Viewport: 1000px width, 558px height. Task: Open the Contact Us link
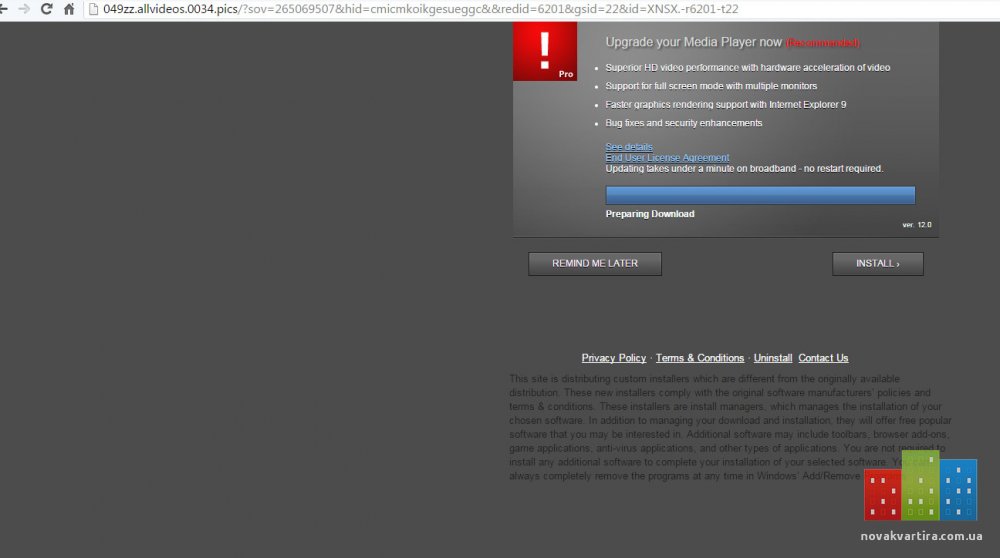[823, 358]
